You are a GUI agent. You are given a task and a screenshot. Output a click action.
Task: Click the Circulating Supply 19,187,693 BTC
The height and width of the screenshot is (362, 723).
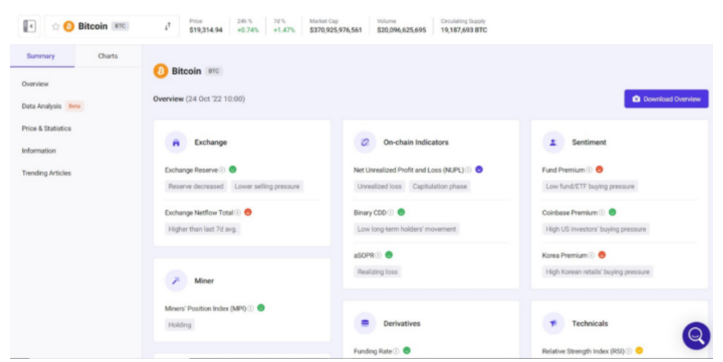464,30
